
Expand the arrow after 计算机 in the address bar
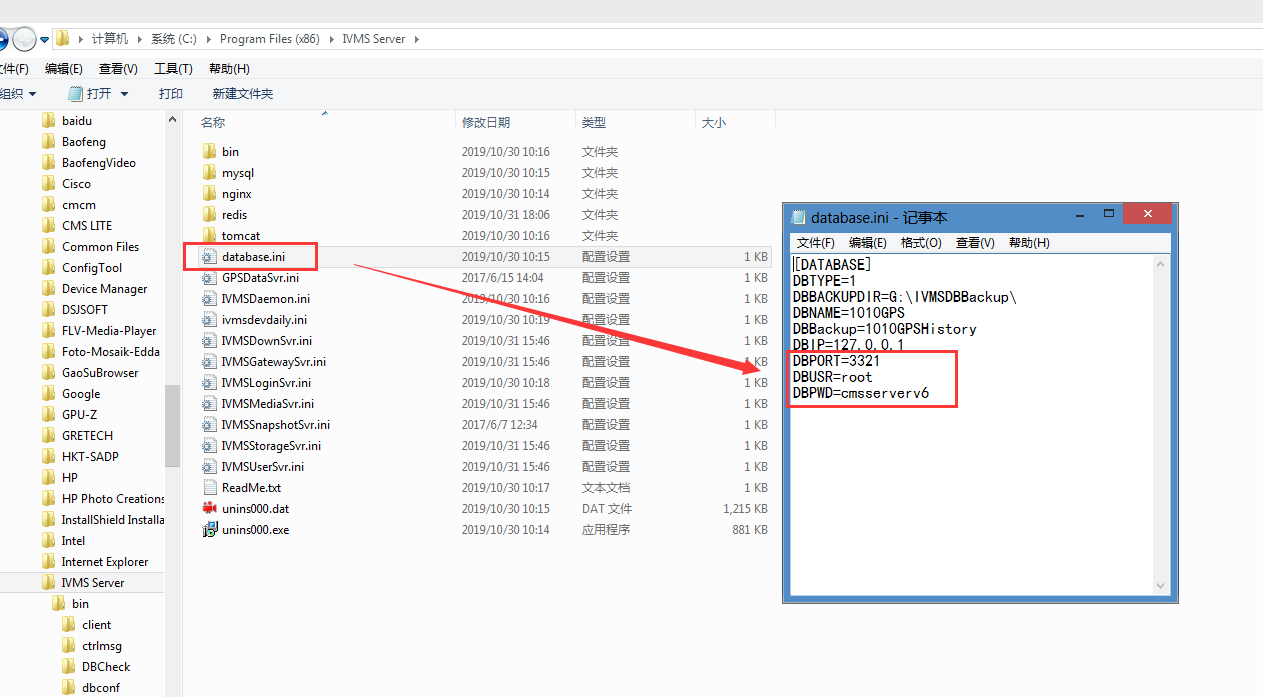click(140, 39)
